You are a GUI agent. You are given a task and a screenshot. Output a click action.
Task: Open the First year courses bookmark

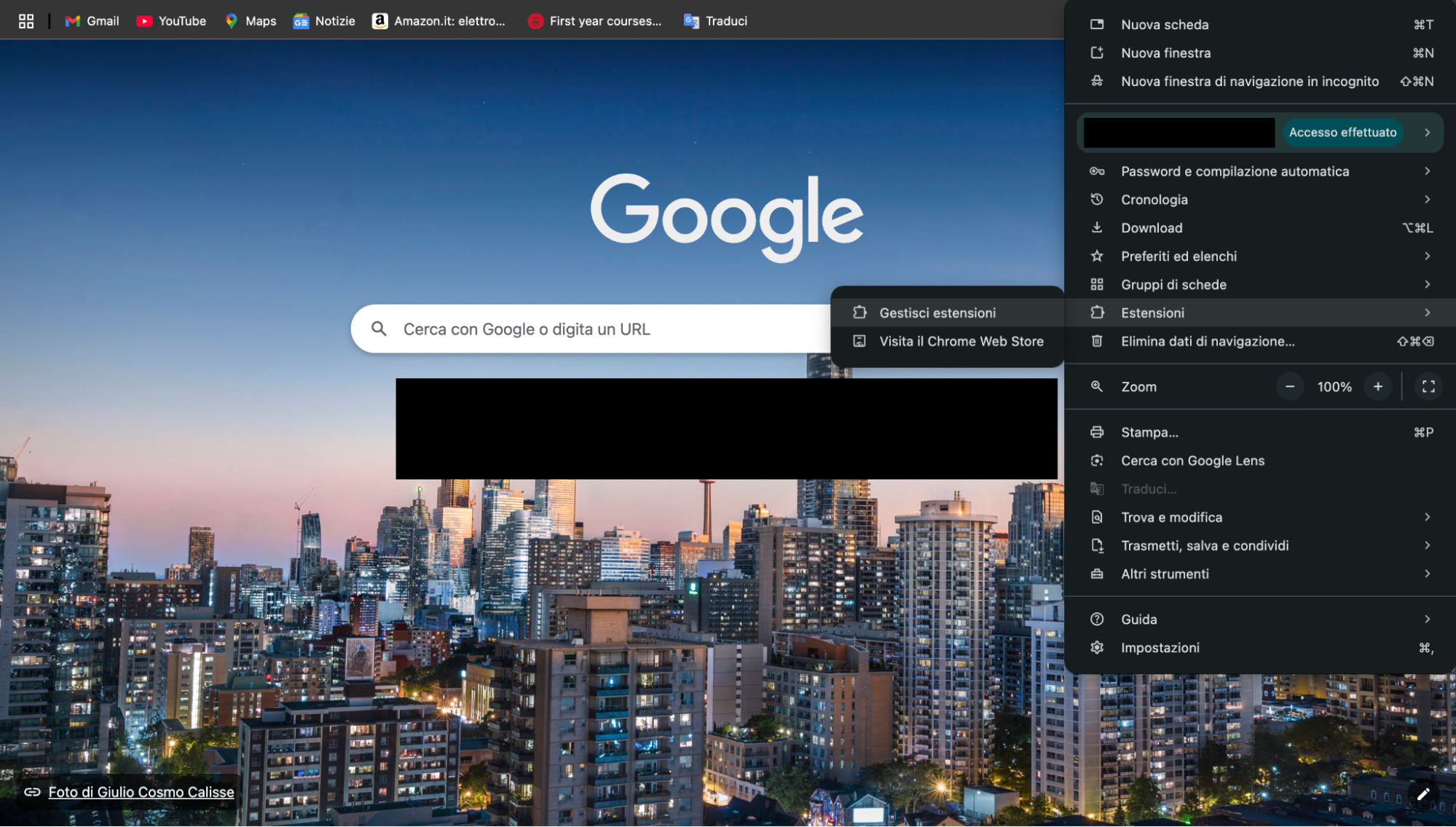[594, 20]
